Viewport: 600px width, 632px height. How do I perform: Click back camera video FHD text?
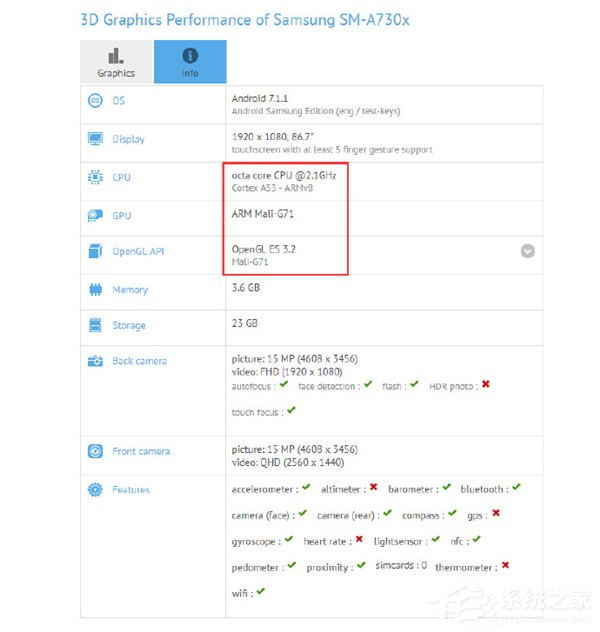[x=287, y=372]
